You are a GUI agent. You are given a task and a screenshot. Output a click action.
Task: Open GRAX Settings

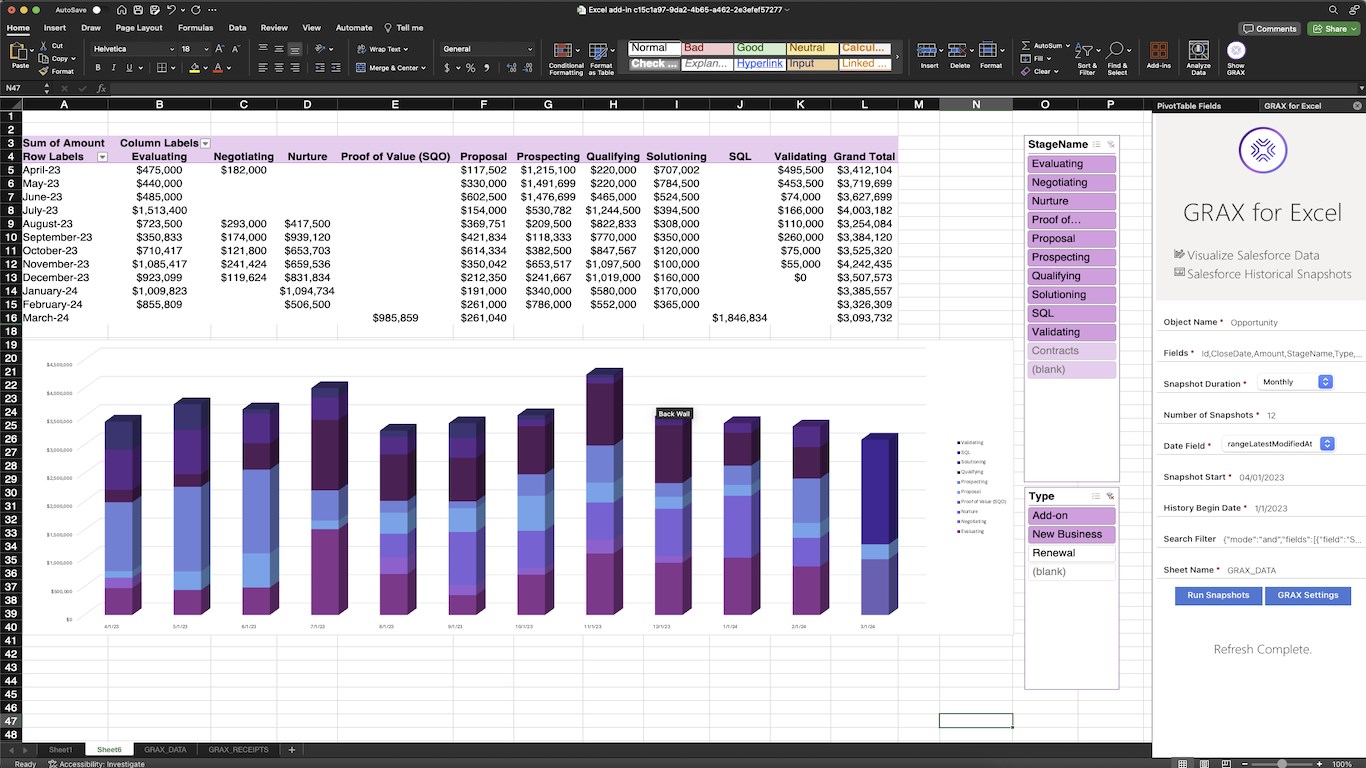coord(1307,595)
